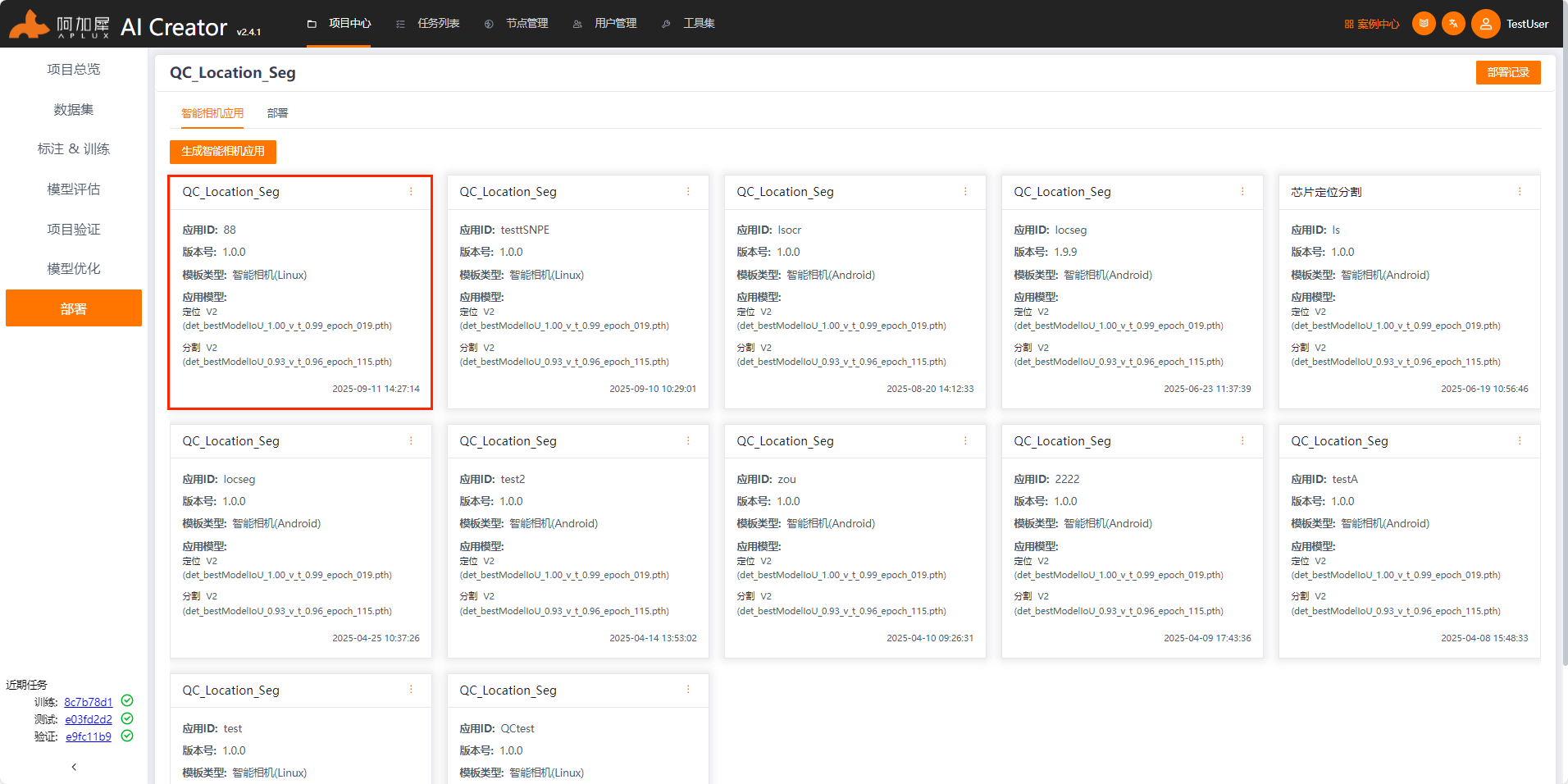Open the more menu on the lsocr card
Viewport: 1568px width, 784px height.
click(965, 191)
